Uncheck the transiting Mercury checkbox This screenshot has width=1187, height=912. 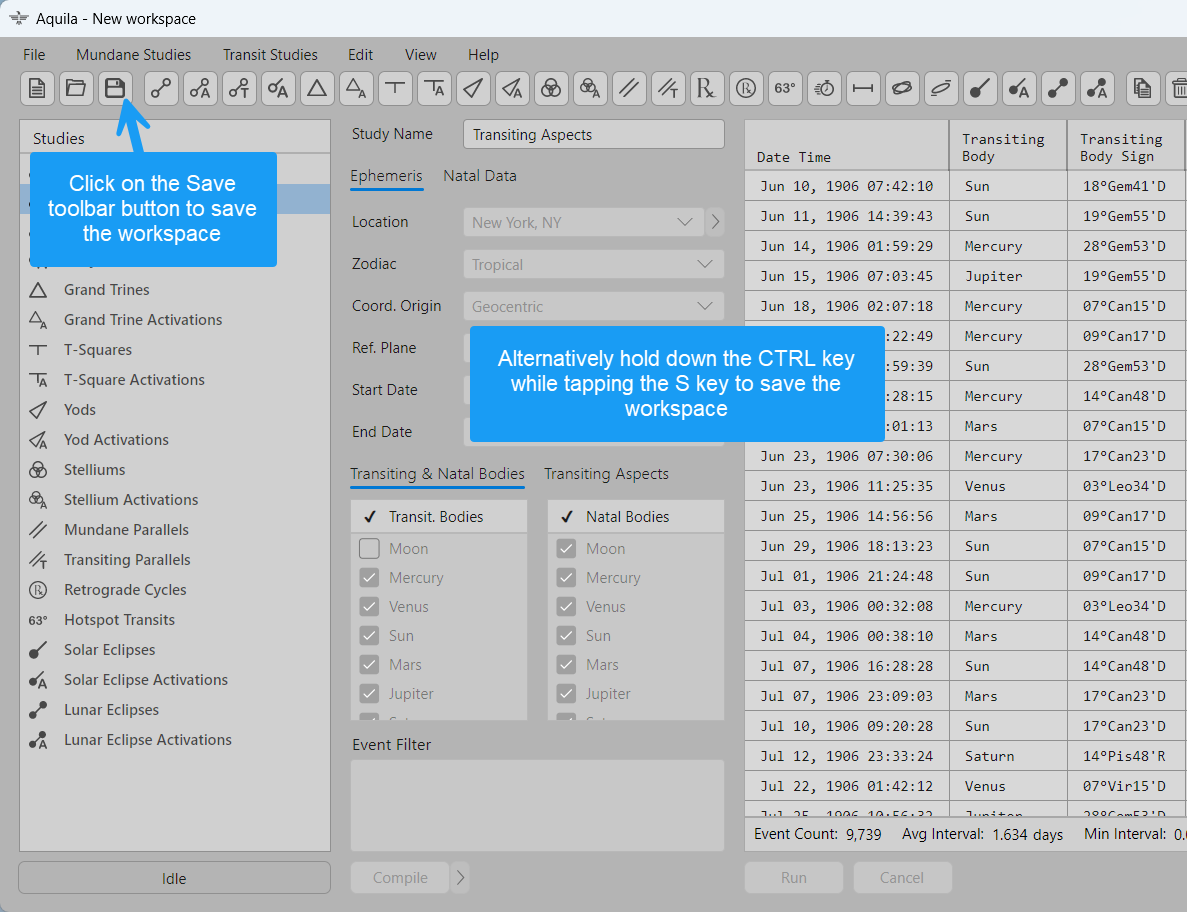click(369, 577)
